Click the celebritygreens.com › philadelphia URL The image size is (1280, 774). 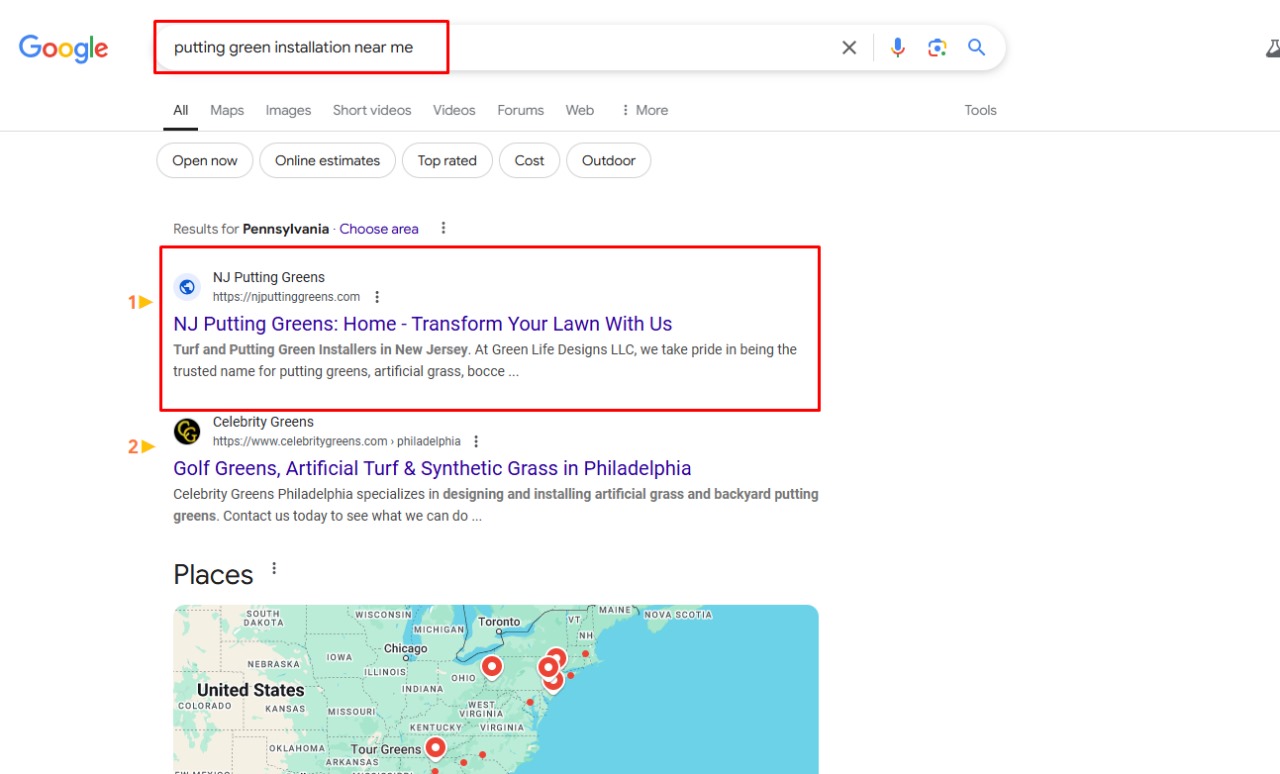[337, 441]
